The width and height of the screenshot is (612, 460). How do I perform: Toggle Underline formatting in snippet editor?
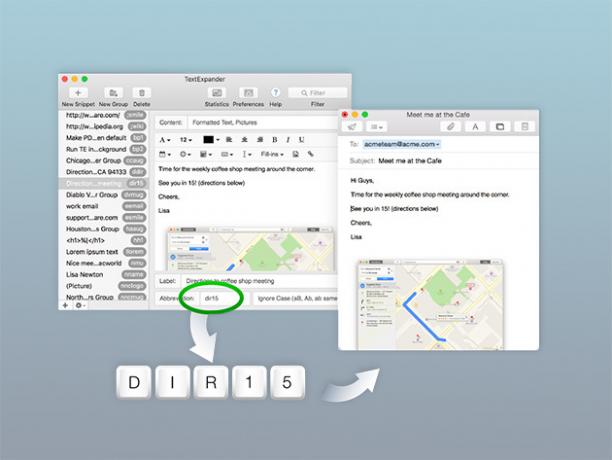click(301, 140)
